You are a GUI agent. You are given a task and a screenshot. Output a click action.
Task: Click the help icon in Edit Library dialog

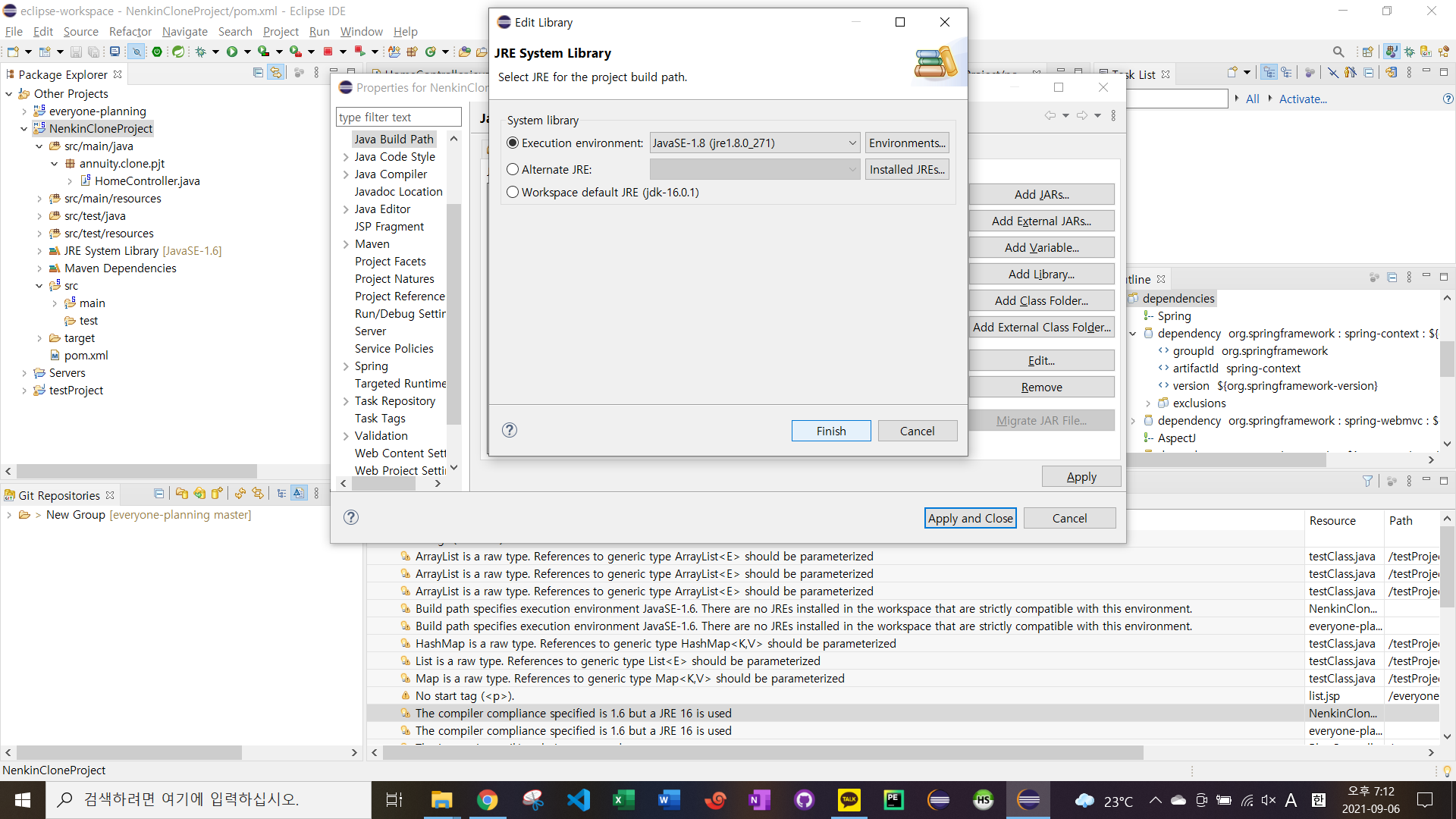(510, 430)
